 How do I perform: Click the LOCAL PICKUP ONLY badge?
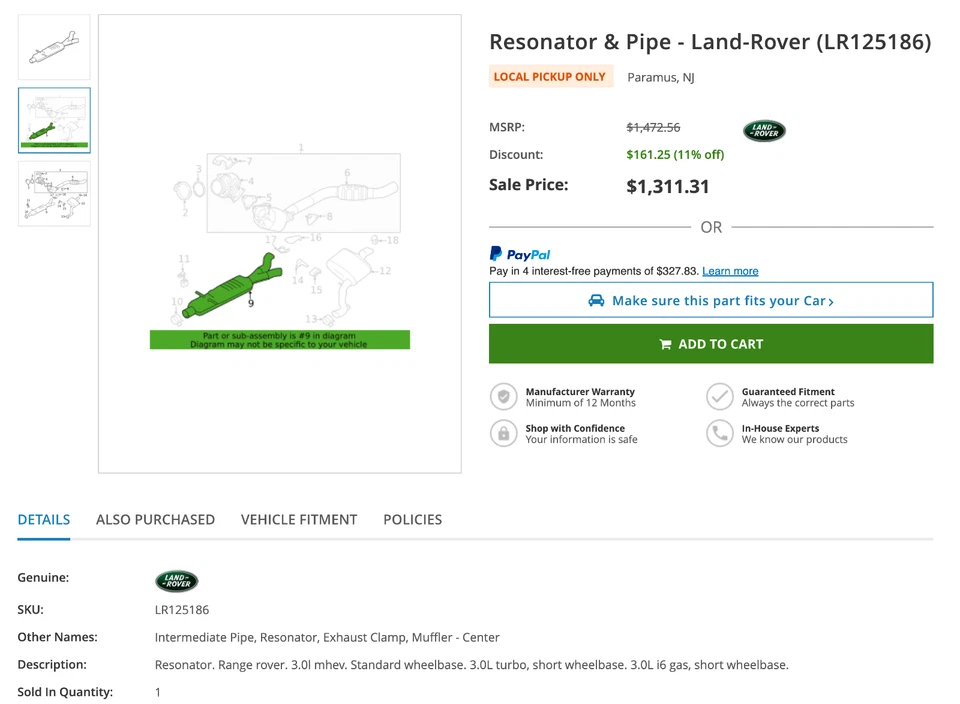551,76
